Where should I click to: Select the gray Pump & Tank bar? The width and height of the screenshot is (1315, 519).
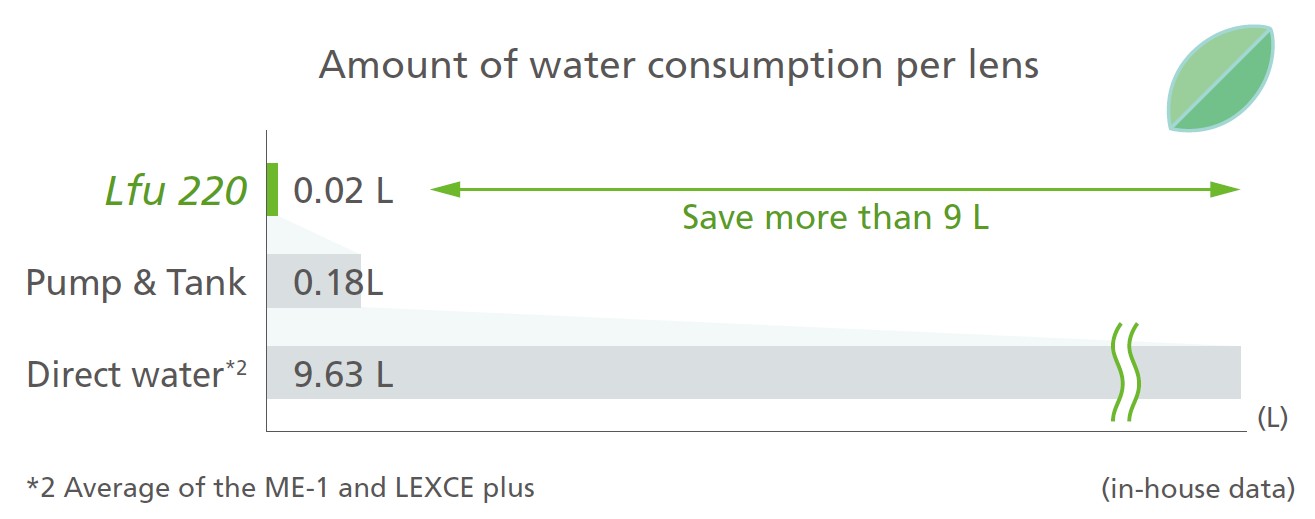coord(314,281)
